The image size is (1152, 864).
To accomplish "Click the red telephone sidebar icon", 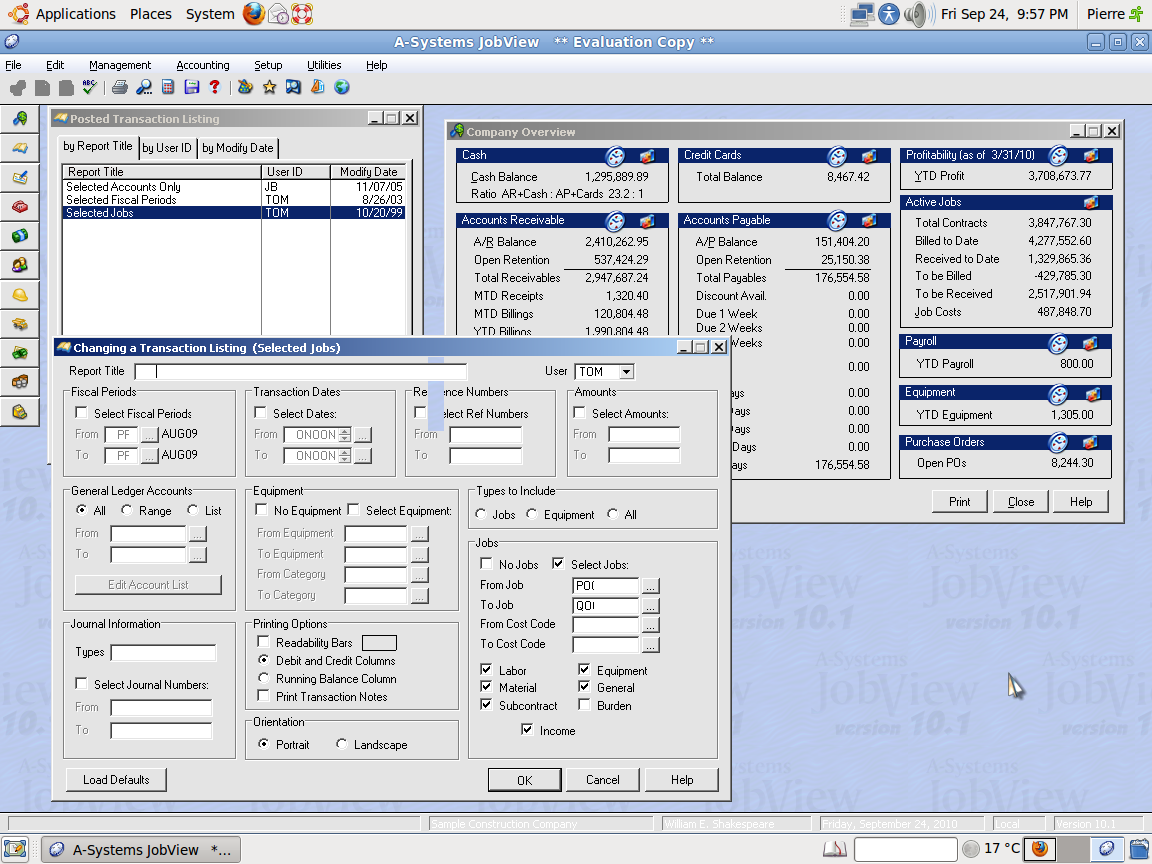I will pos(20,207).
